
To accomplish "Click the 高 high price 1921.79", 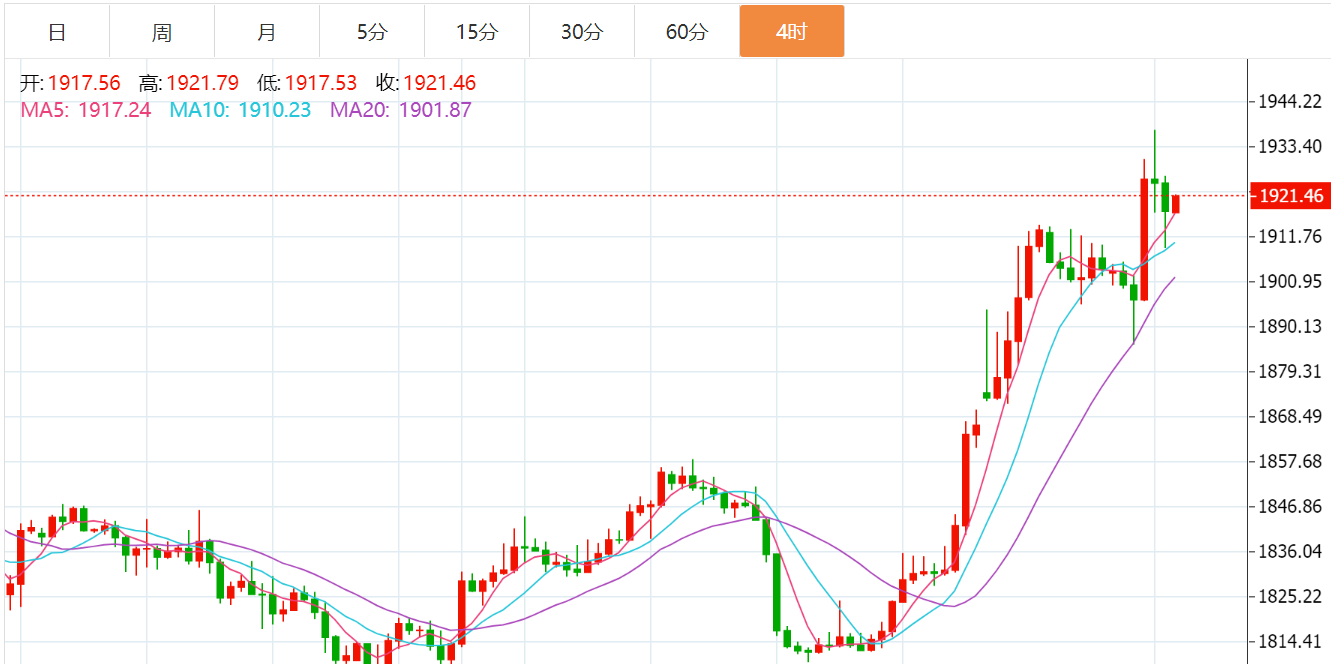I will click(x=202, y=84).
